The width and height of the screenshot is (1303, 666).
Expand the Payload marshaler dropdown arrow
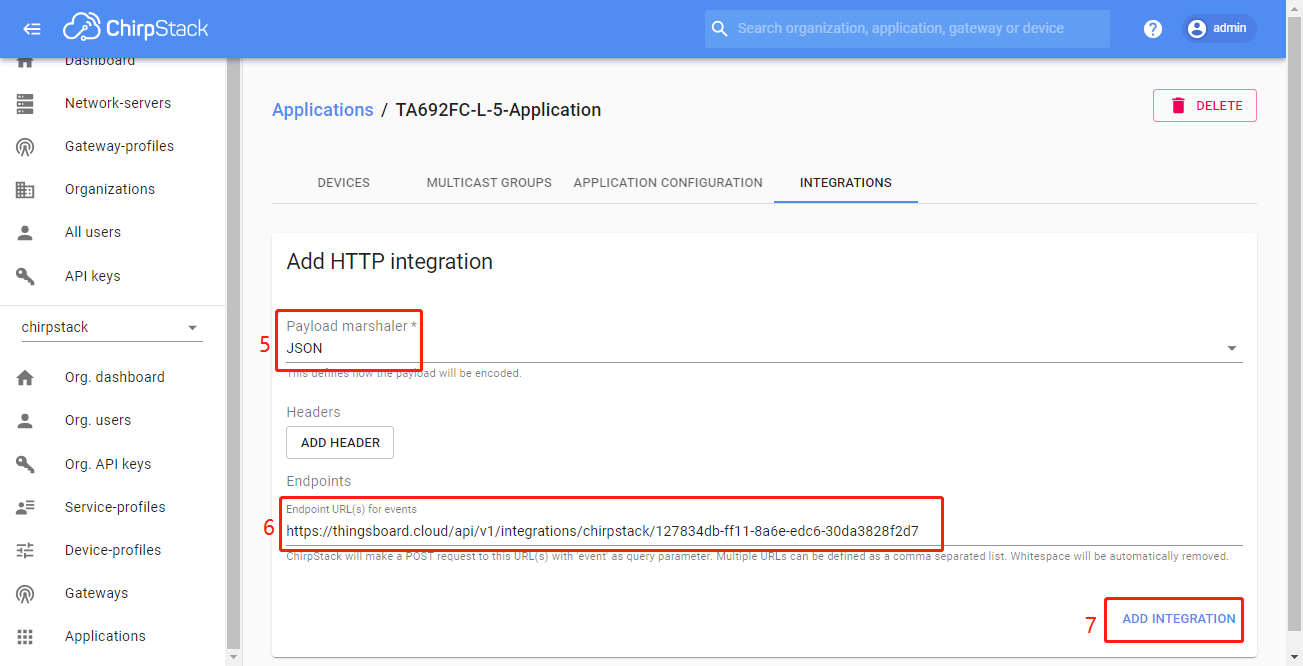click(1231, 349)
